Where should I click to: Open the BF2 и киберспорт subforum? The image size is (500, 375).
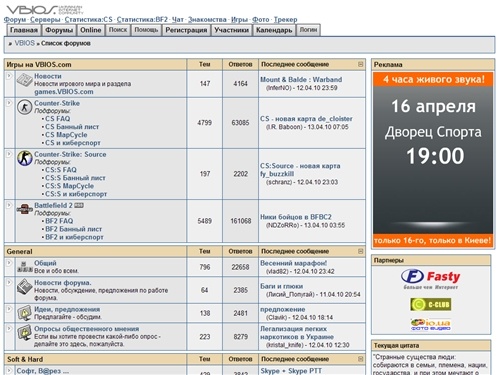pos(74,237)
